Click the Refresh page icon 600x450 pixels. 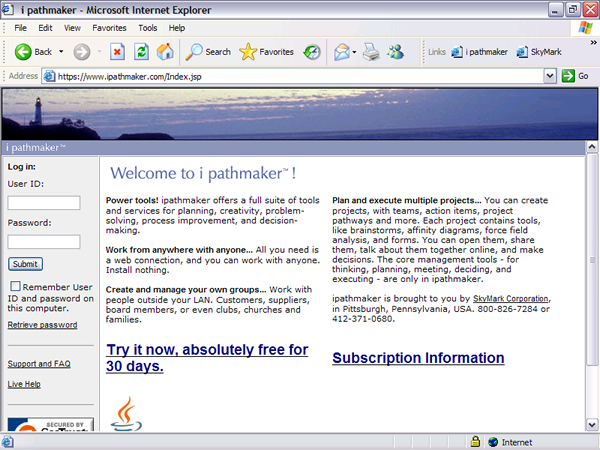click(x=141, y=52)
